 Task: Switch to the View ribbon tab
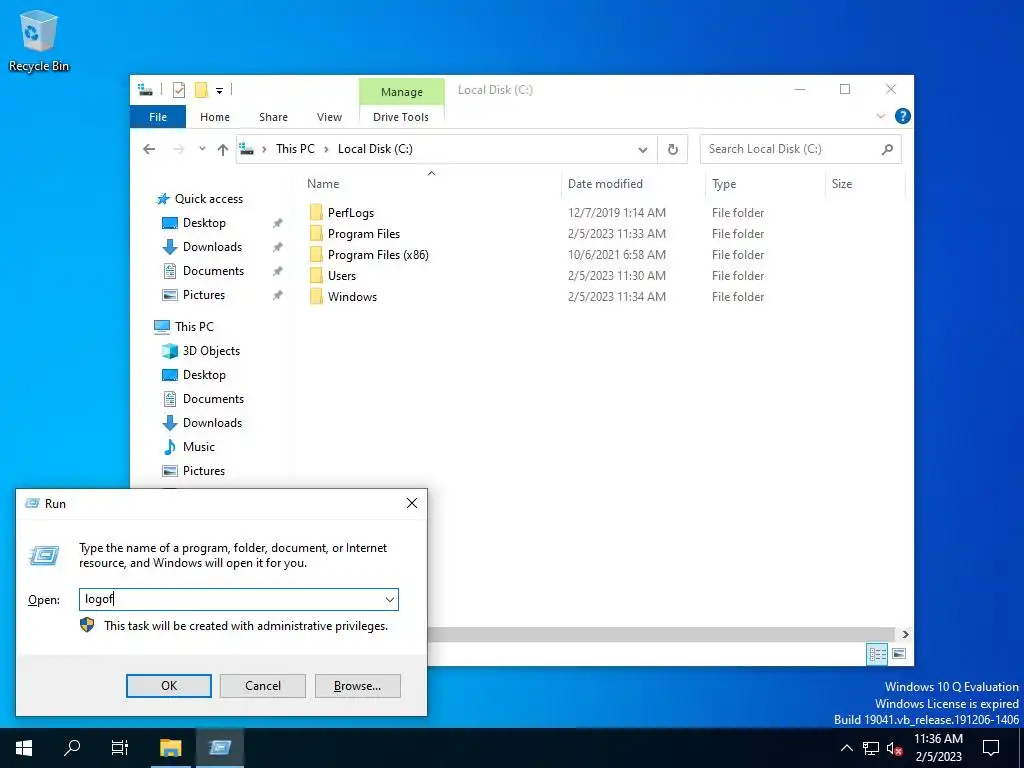tap(329, 117)
